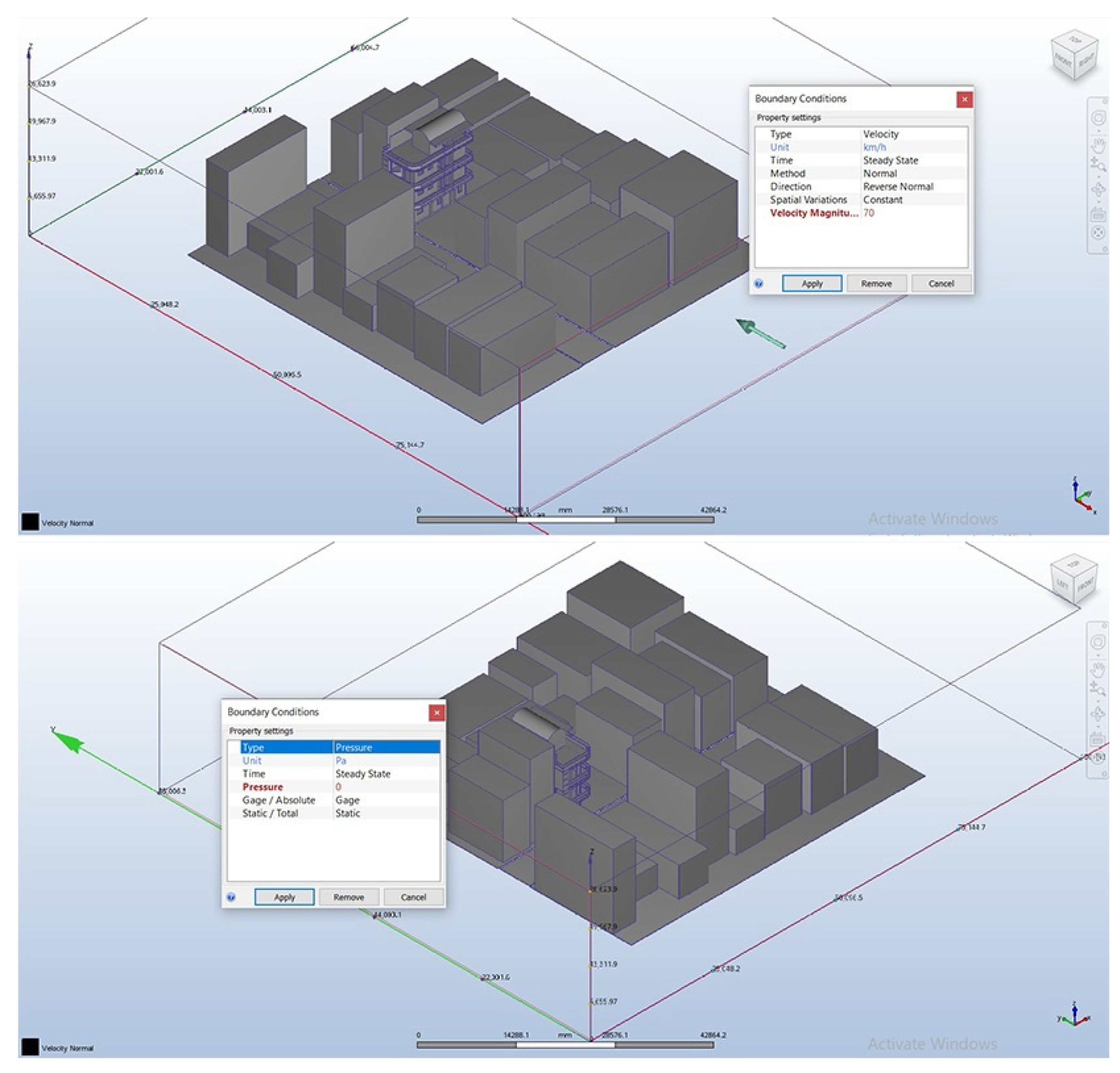The width and height of the screenshot is (1120, 1073).
Task: Select the Method row set to Normal
Action: point(880,173)
